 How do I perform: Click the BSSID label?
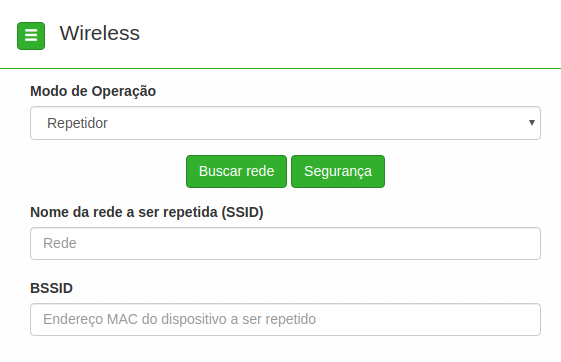(x=52, y=288)
